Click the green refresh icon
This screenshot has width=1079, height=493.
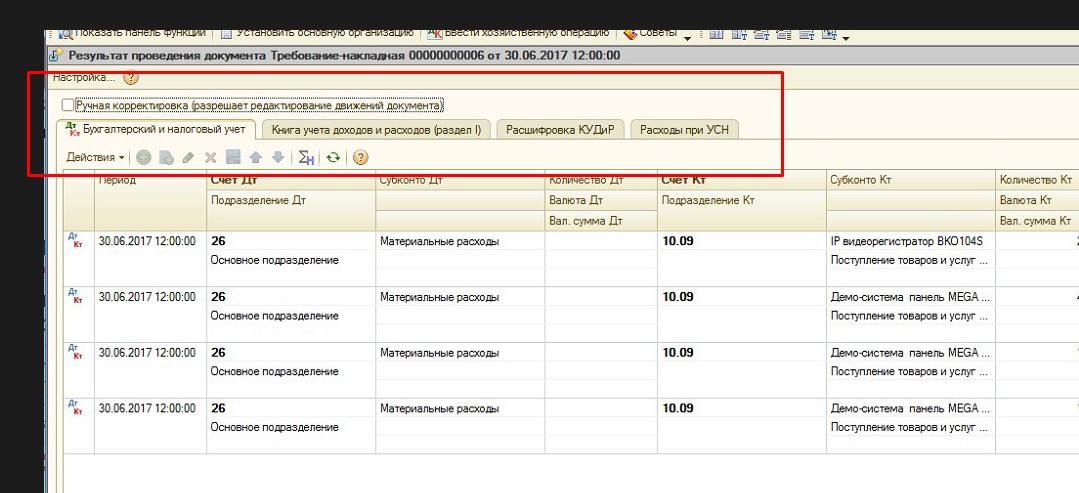[x=333, y=157]
